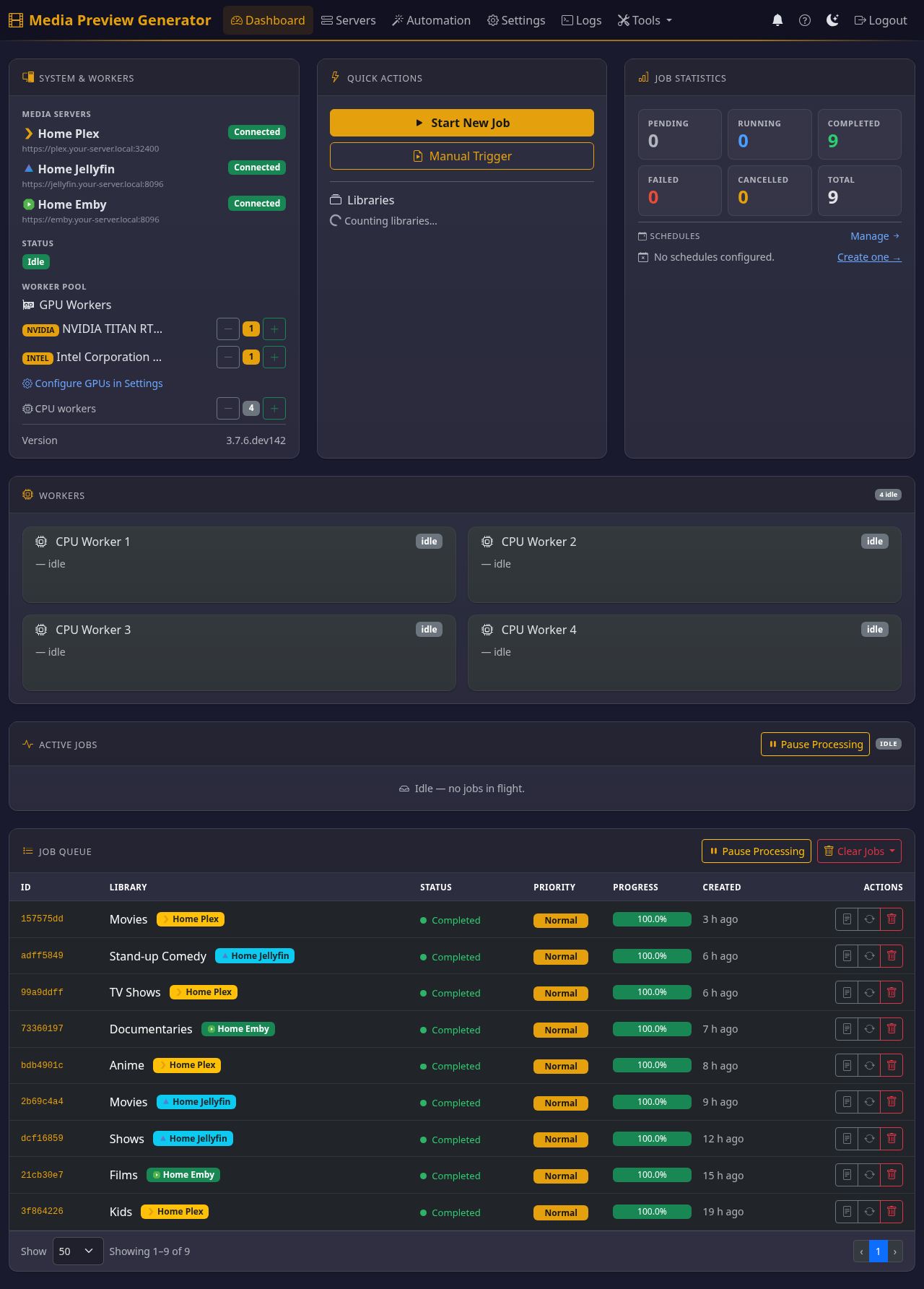Viewport: 924px width, 1289px height.
Task: Open the help question mark icon
Action: (x=805, y=20)
